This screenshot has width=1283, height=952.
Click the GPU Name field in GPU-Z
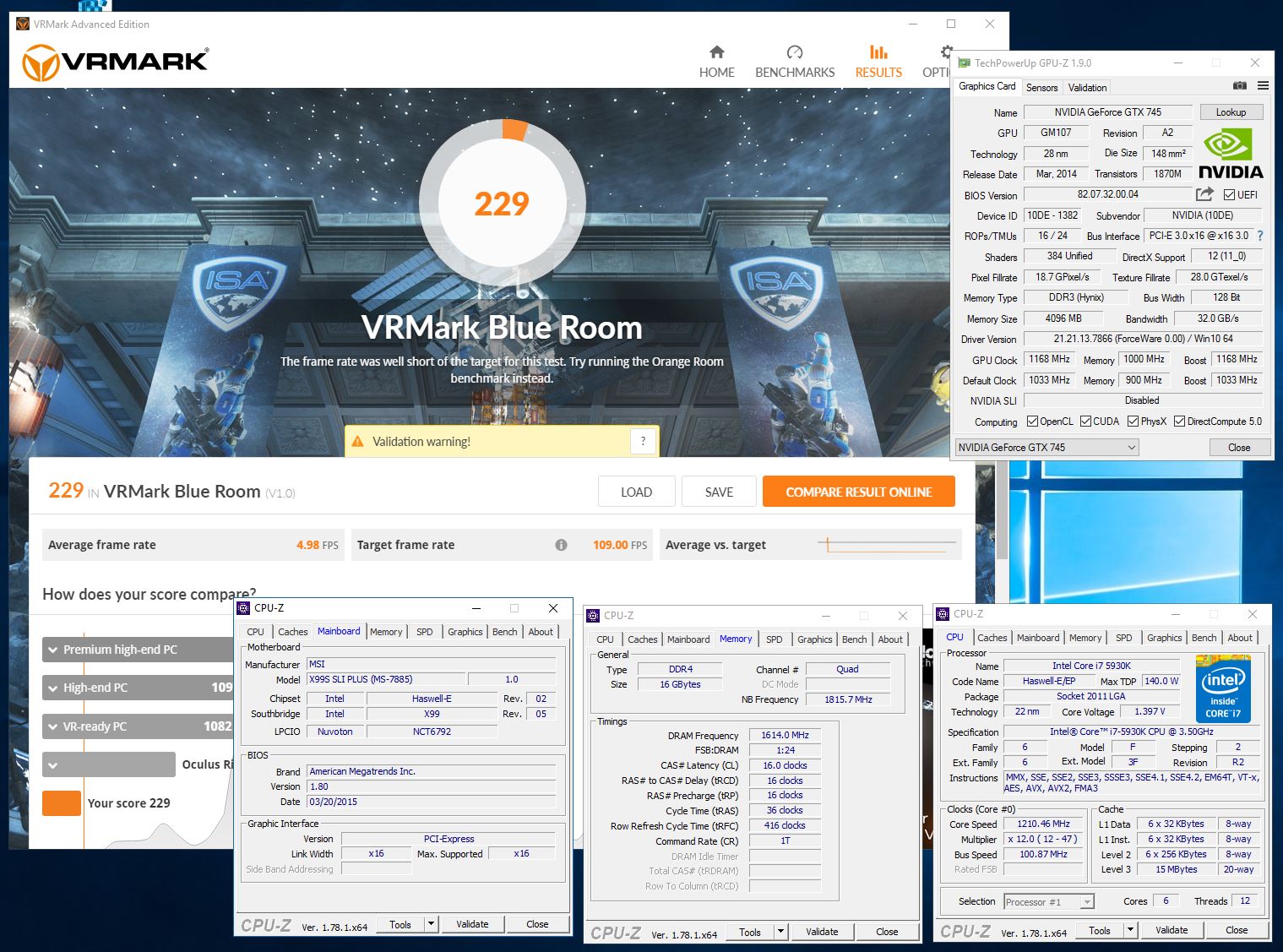(x=1108, y=112)
